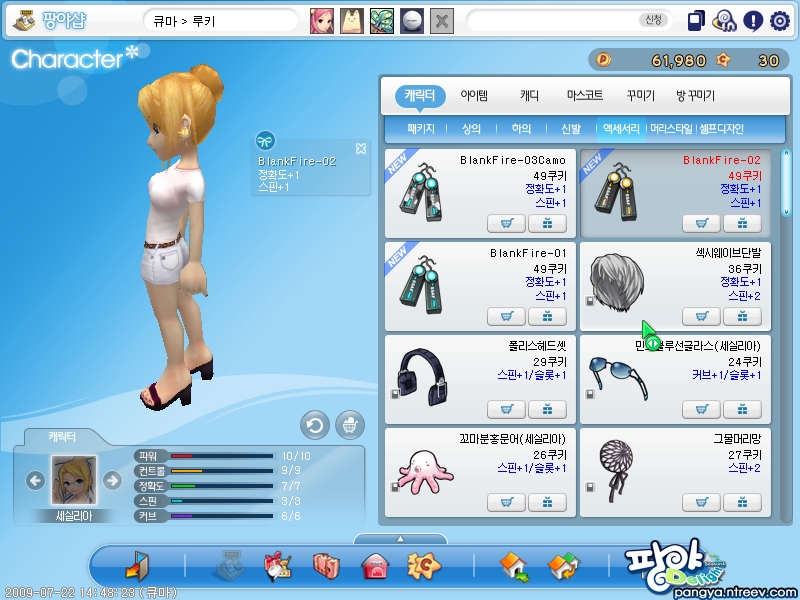The height and width of the screenshot is (600, 800).
Task: Click the 폴리스헤드셋 headset thumbnail
Action: (422, 377)
